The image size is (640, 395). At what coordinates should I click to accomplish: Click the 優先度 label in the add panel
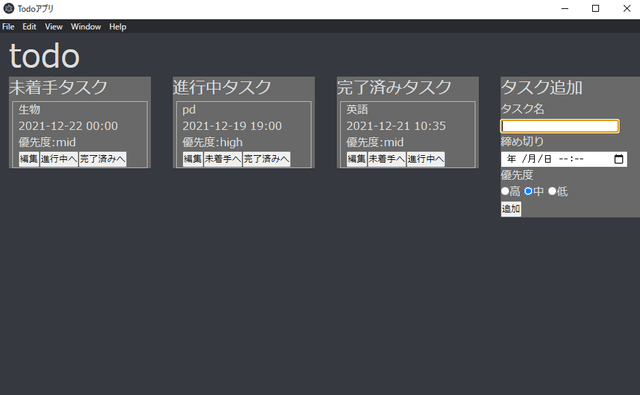(x=517, y=175)
